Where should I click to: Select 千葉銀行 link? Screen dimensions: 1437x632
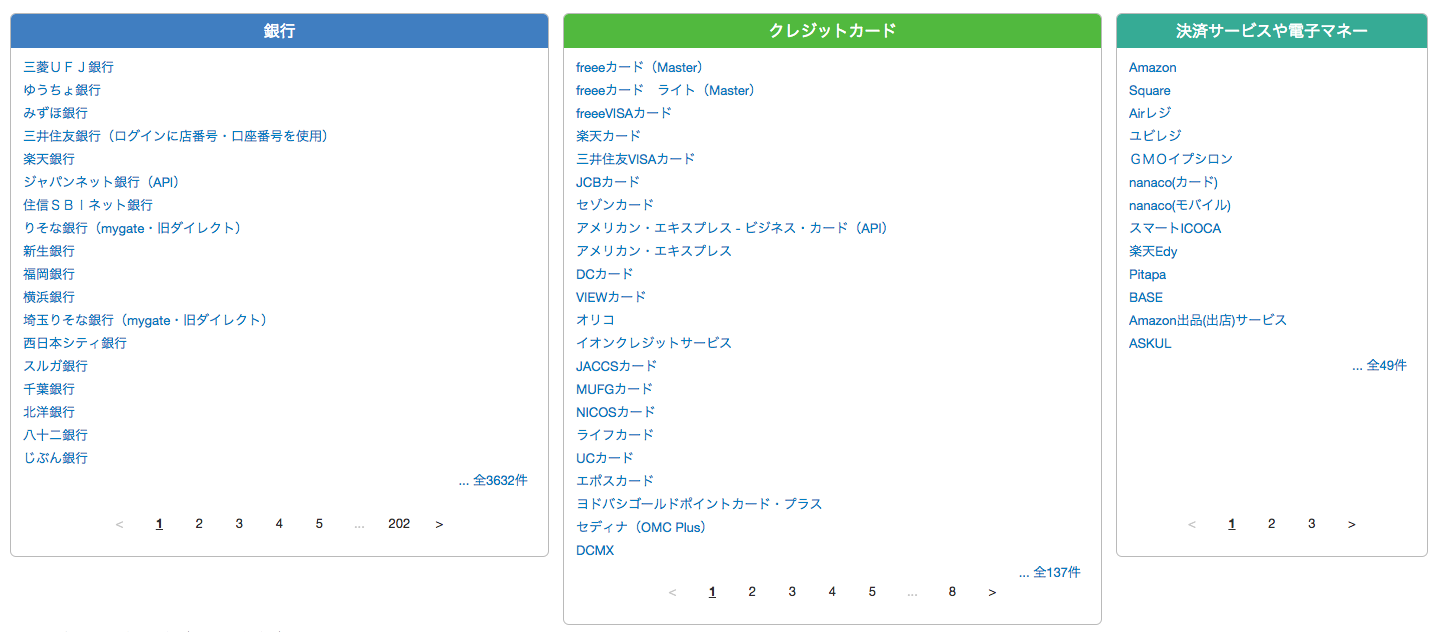tap(49, 389)
